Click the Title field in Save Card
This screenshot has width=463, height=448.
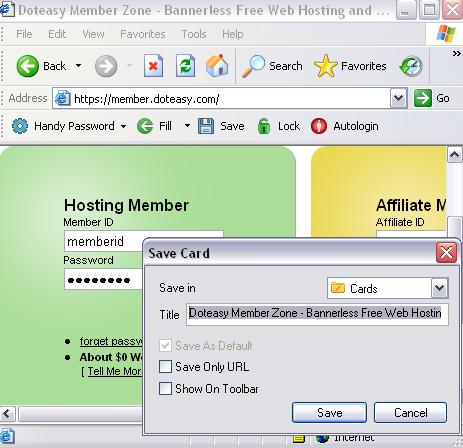317,314
